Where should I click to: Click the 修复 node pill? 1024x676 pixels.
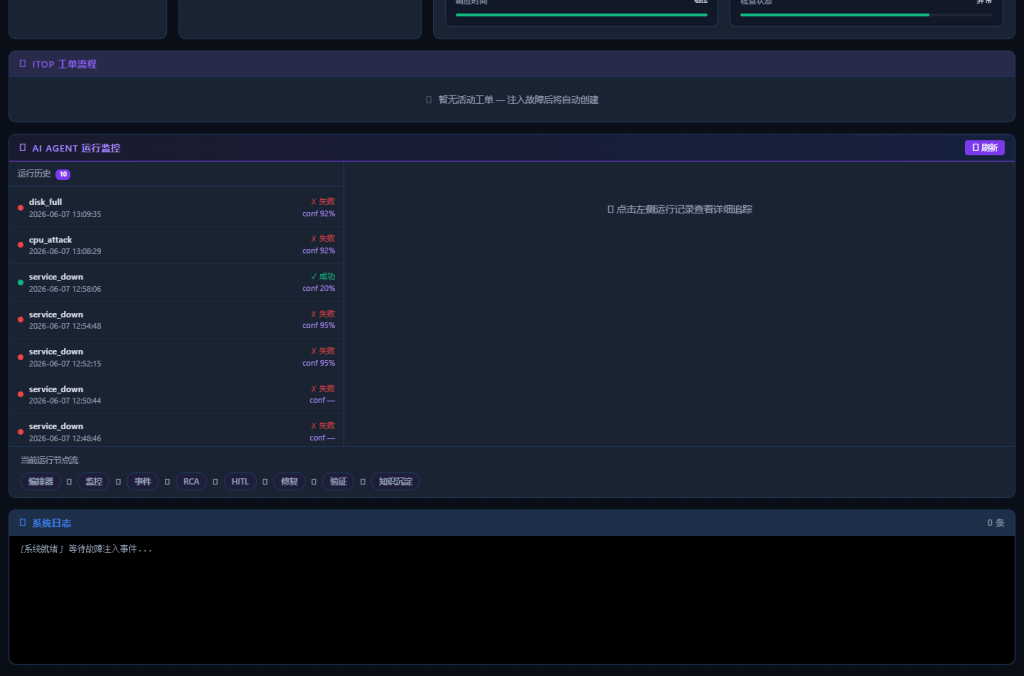tap(289, 481)
